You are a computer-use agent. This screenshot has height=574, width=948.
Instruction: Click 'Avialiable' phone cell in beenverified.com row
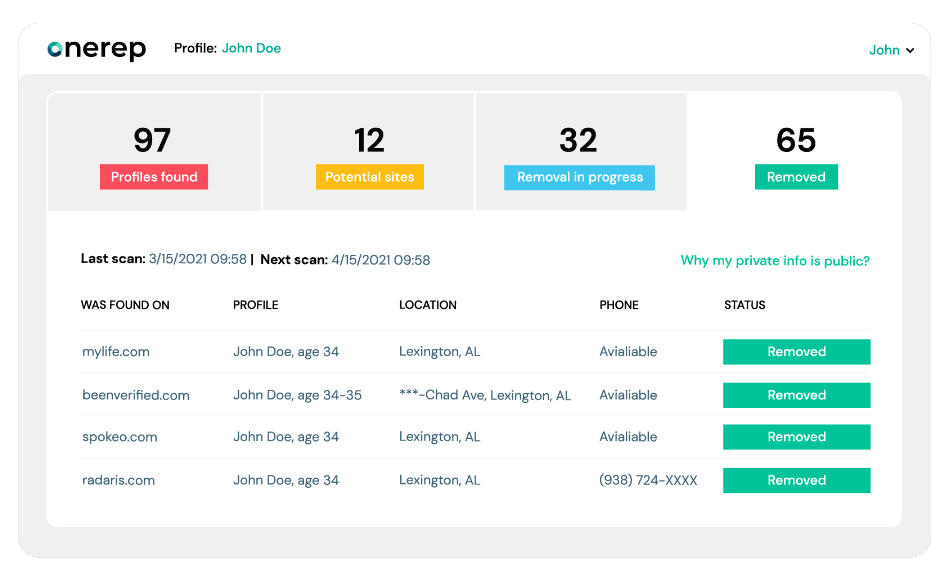pyautogui.click(x=628, y=395)
